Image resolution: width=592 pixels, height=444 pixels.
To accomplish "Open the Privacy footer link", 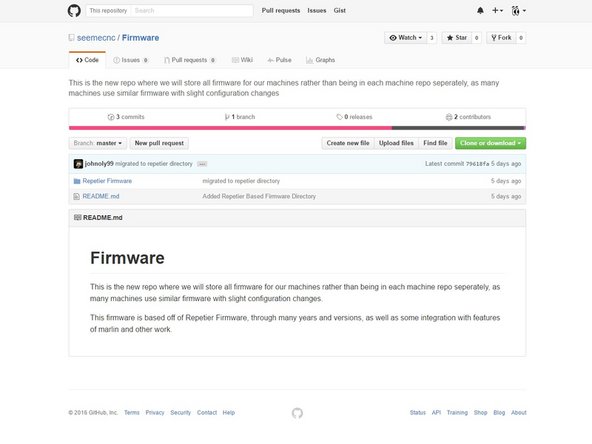I will pyautogui.click(x=155, y=413).
